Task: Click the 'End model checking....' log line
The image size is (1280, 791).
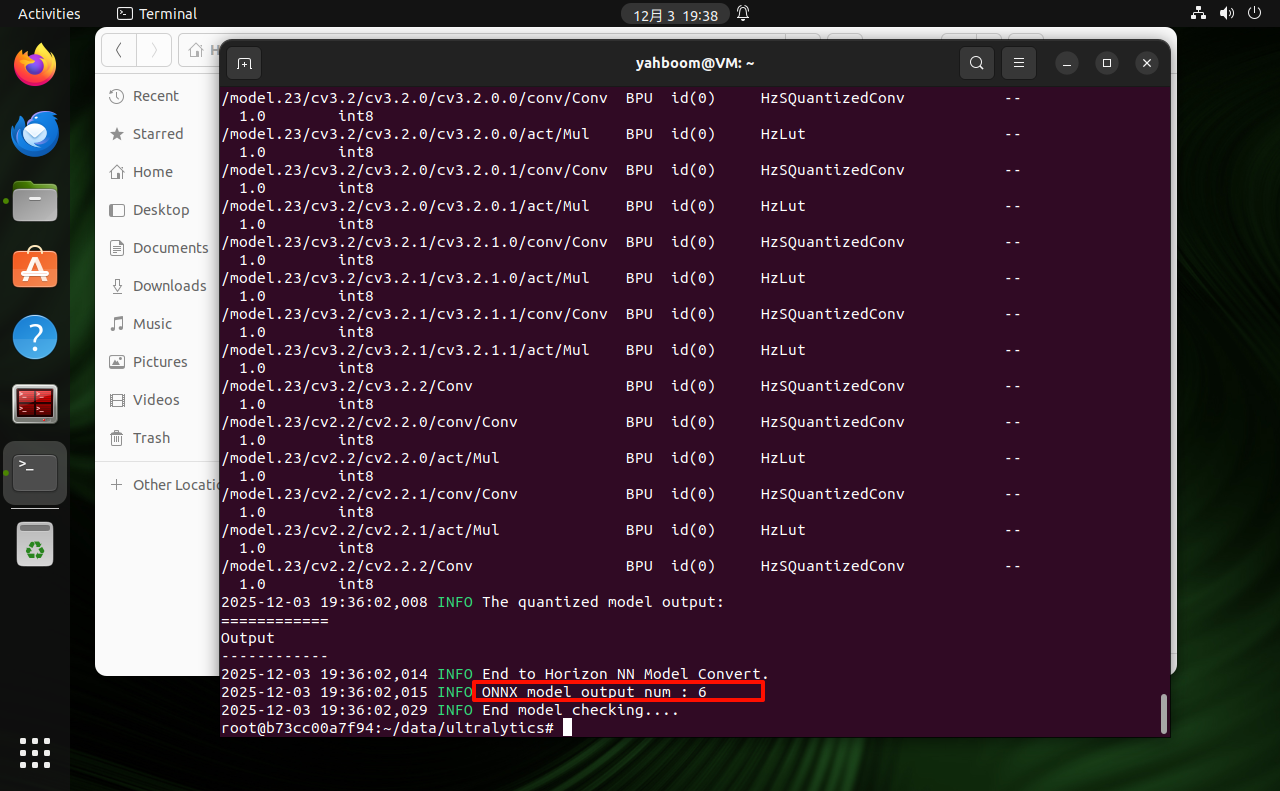Action: pyautogui.click(x=580, y=710)
